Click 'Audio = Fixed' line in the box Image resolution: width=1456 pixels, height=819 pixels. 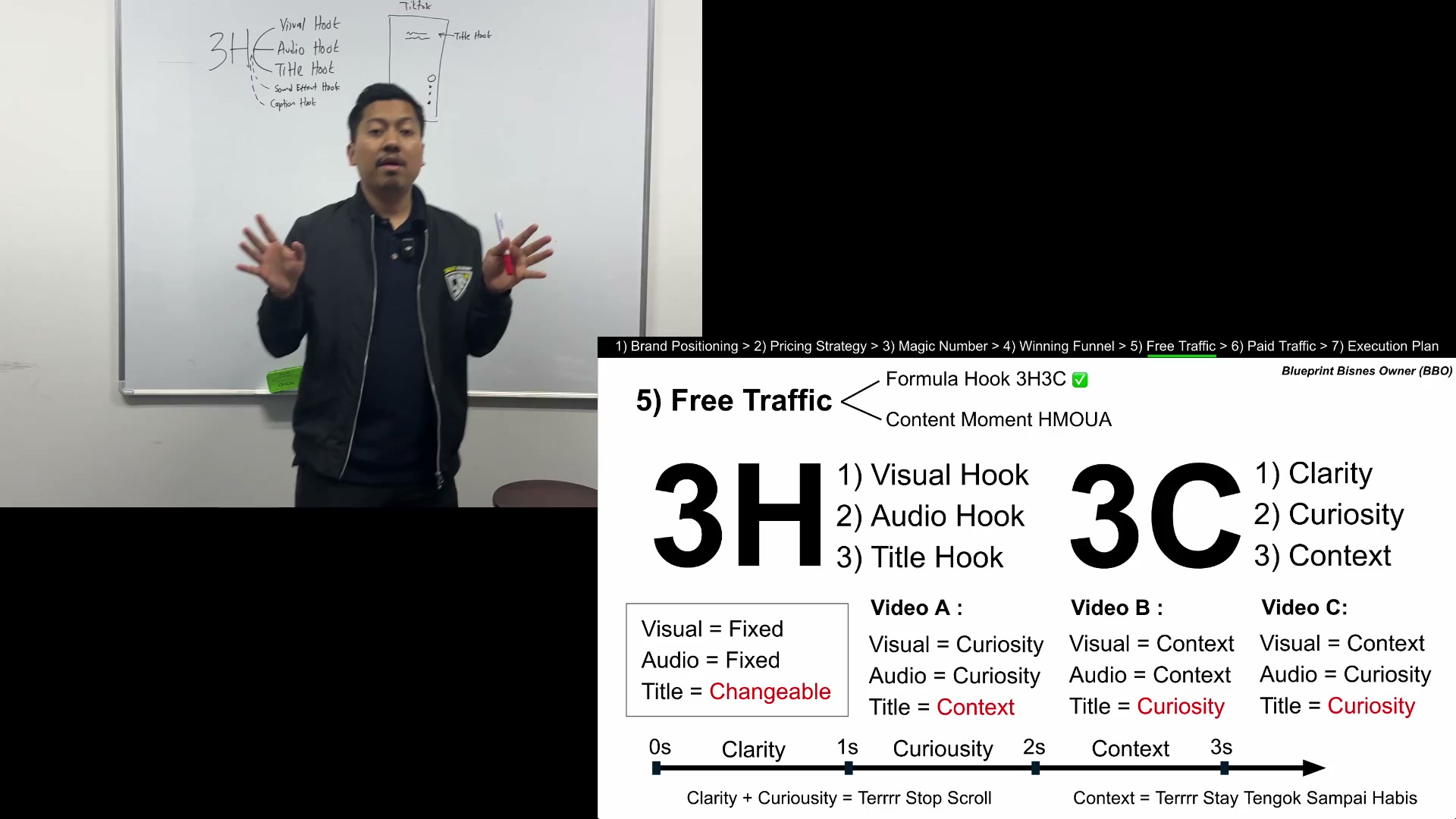(x=710, y=660)
